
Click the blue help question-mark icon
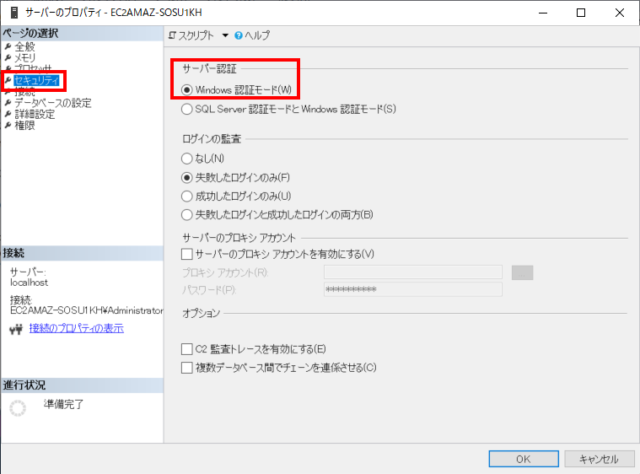(238, 36)
